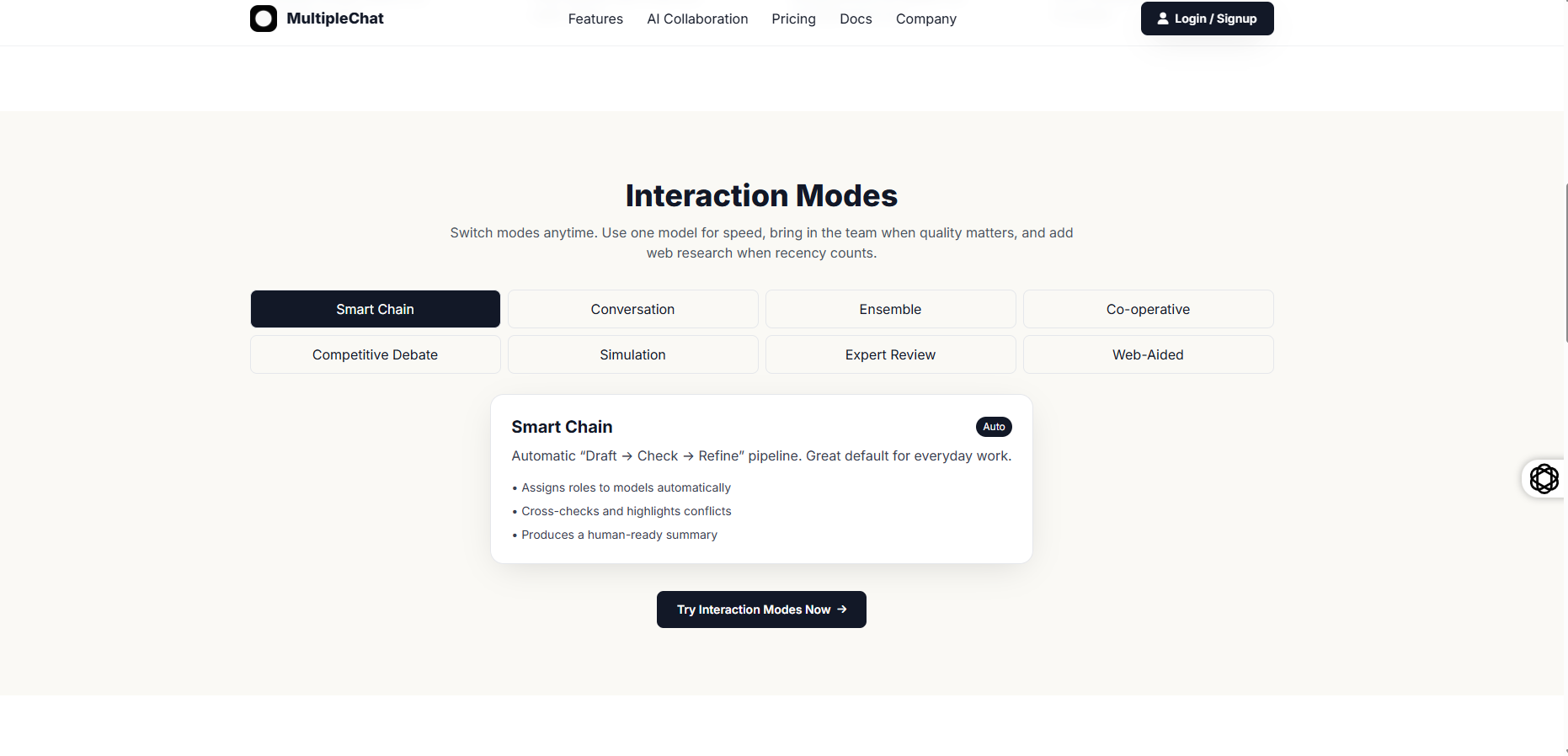Switch to Conversation mode
This screenshot has width=1568, height=756.
tap(632, 309)
